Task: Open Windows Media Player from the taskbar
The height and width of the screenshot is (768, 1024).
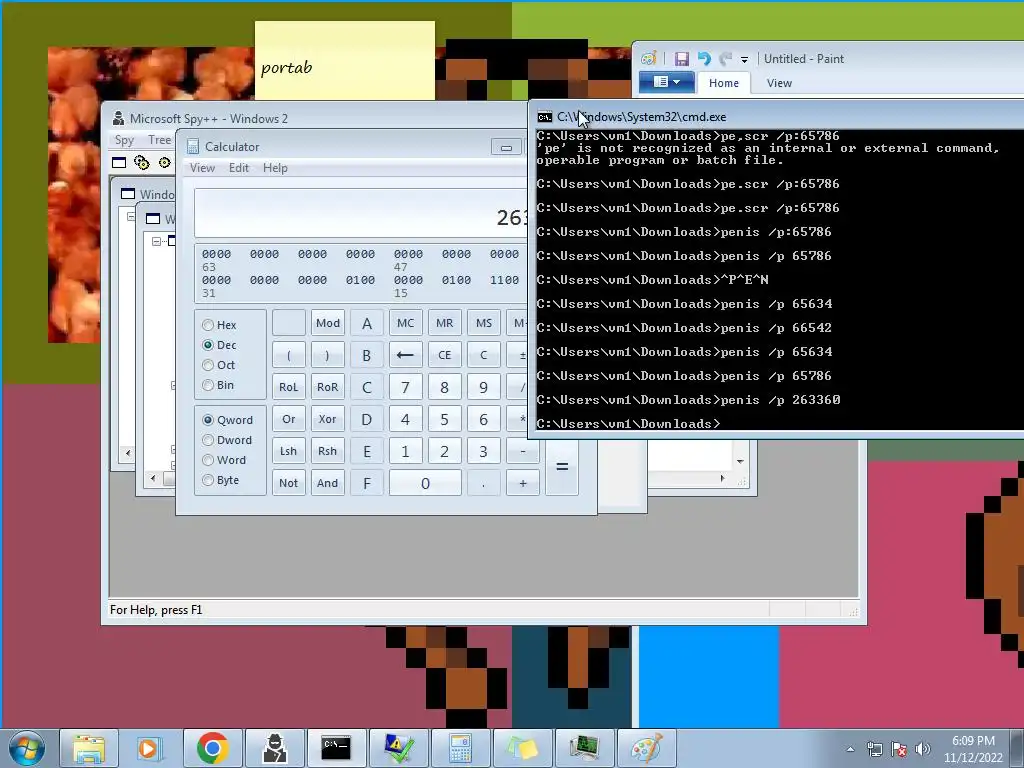Action: pos(150,748)
